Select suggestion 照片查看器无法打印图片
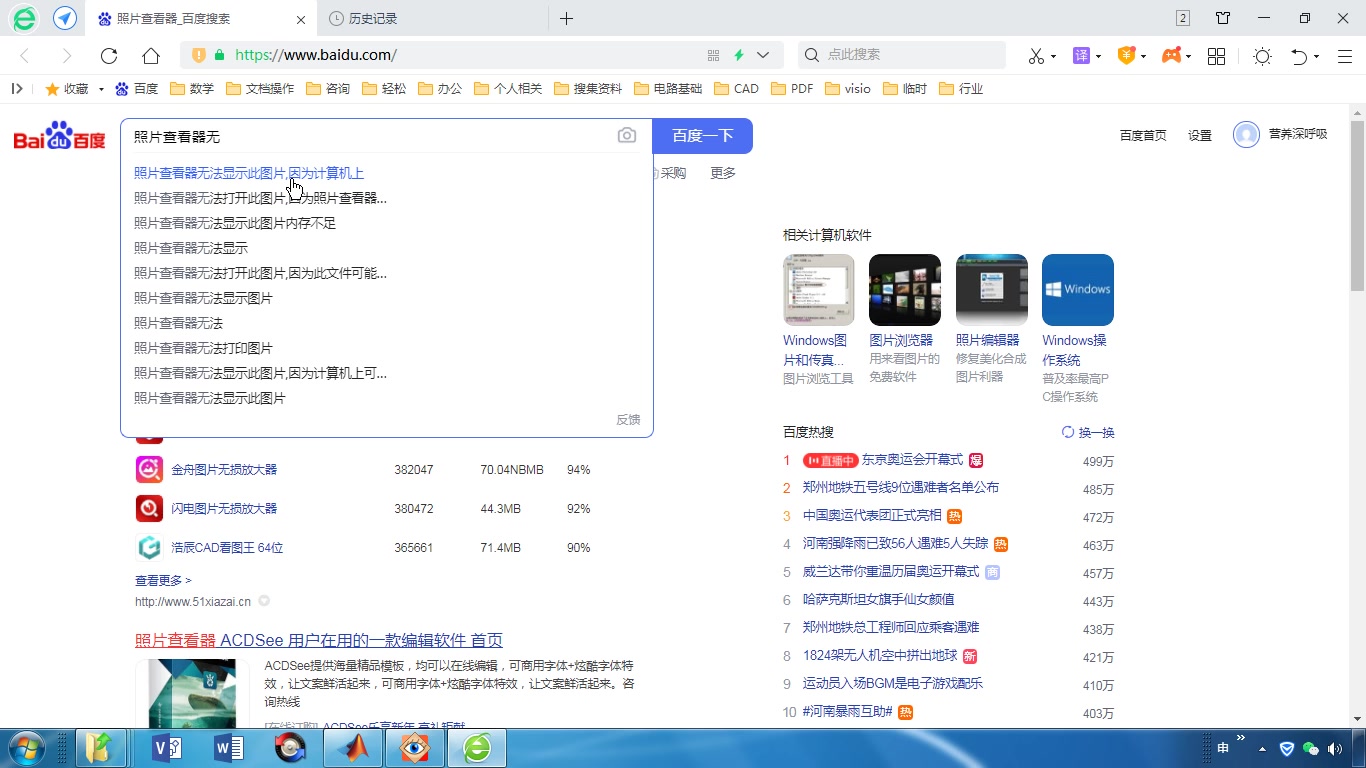Viewport: 1366px width, 768px height. pyautogui.click(x=203, y=348)
